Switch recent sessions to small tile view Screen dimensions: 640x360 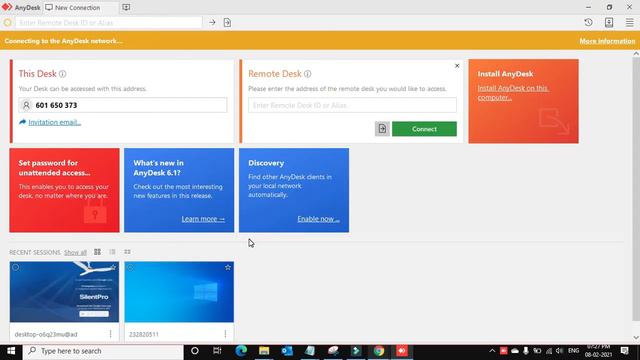(127, 252)
